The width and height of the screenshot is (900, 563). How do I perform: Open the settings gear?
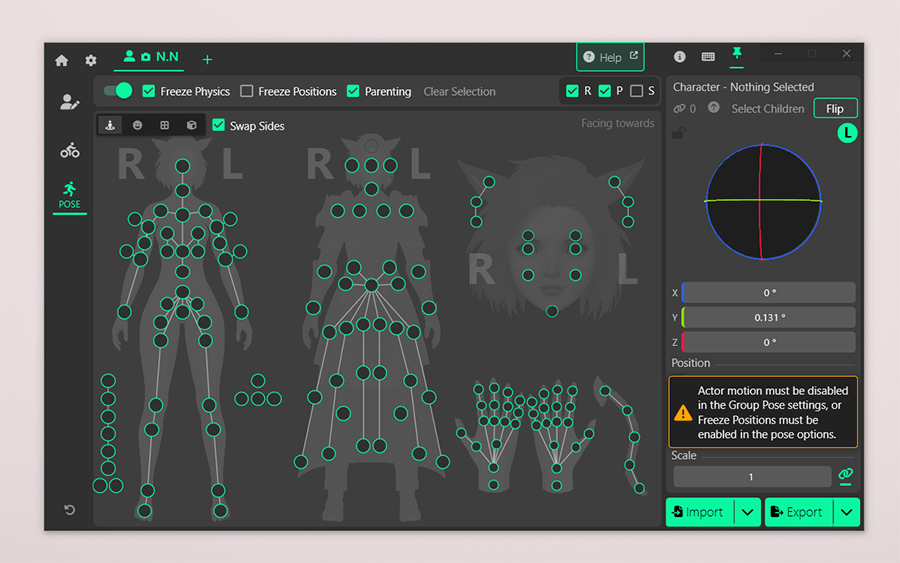pyautogui.click(x=91, y=61)
